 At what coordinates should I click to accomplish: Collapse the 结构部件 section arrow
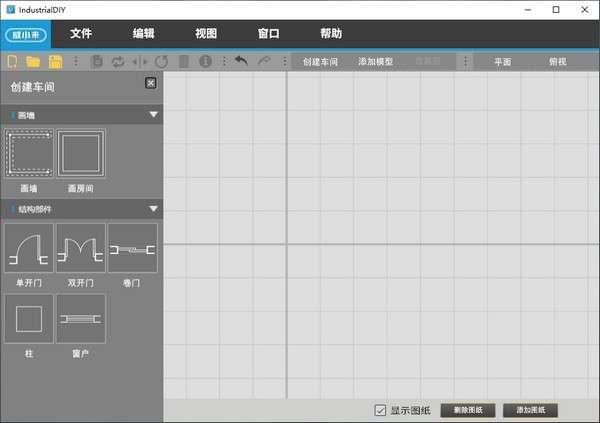tap(153, 209)
